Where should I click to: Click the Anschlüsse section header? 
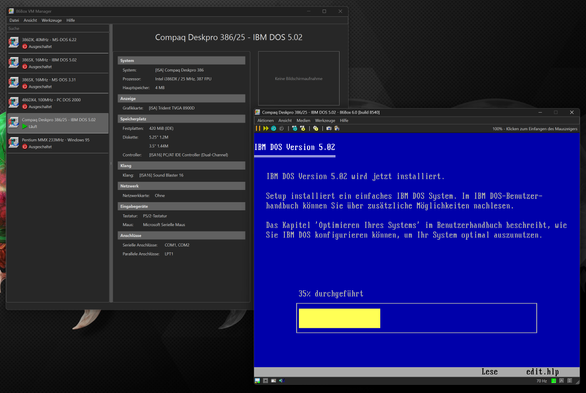[181, 235]
